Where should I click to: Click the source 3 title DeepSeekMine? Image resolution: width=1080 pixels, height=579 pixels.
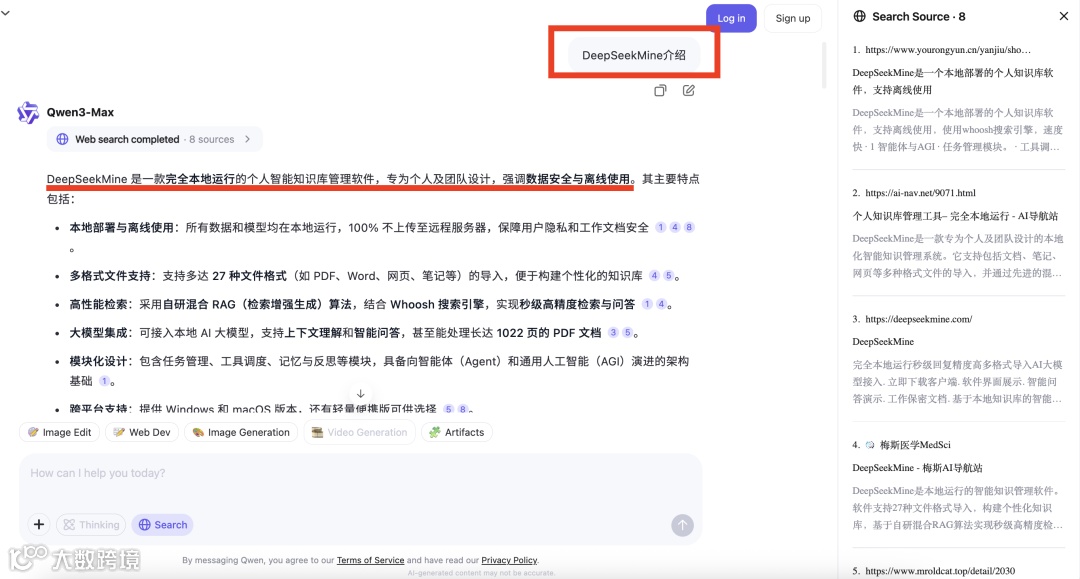click(883, 341)
